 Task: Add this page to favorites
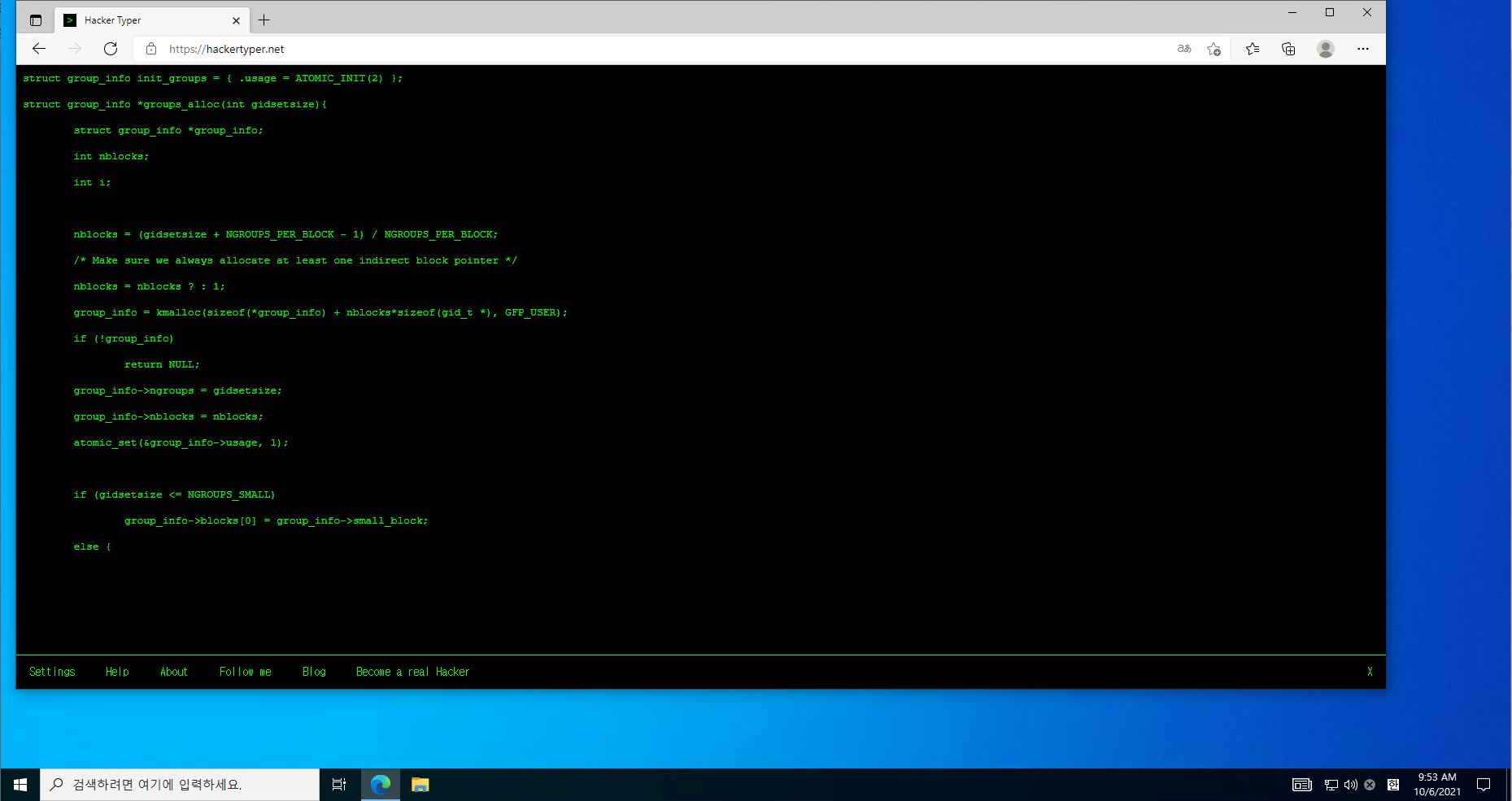point(1214,49)
